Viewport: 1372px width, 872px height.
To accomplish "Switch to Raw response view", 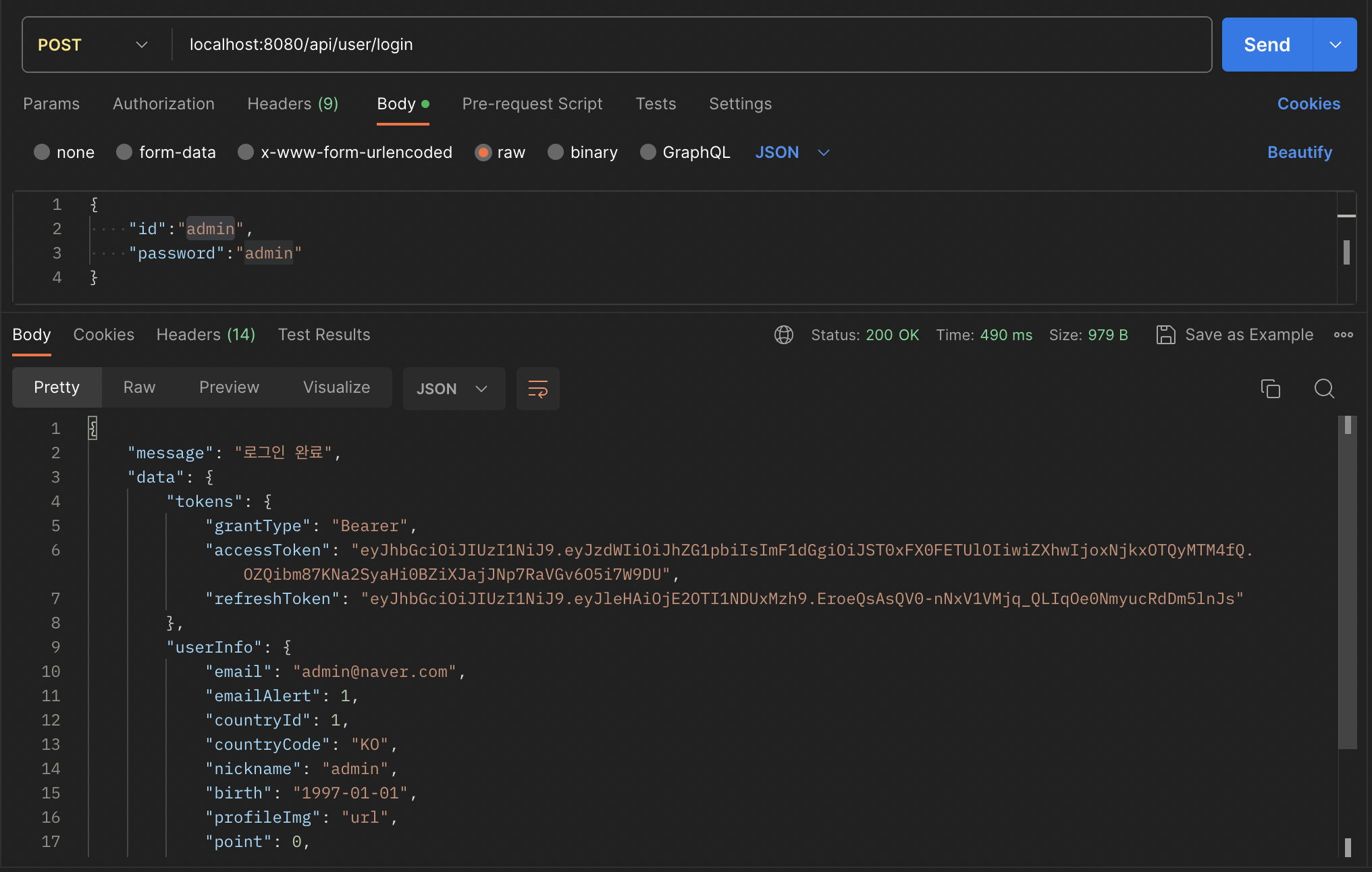I will click(x=139, y=387).
